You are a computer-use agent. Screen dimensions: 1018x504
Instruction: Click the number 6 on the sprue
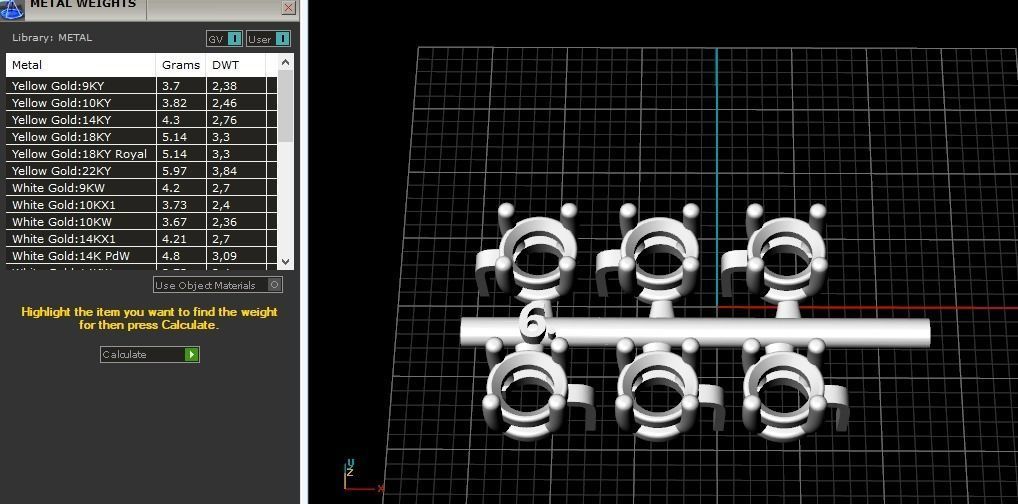tap(534, 321)
